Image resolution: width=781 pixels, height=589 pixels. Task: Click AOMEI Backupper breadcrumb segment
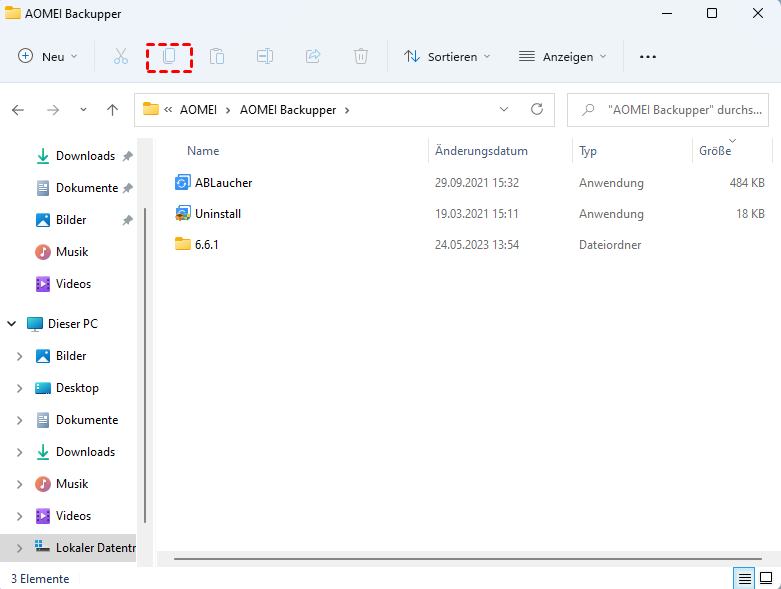coord(288,110)
